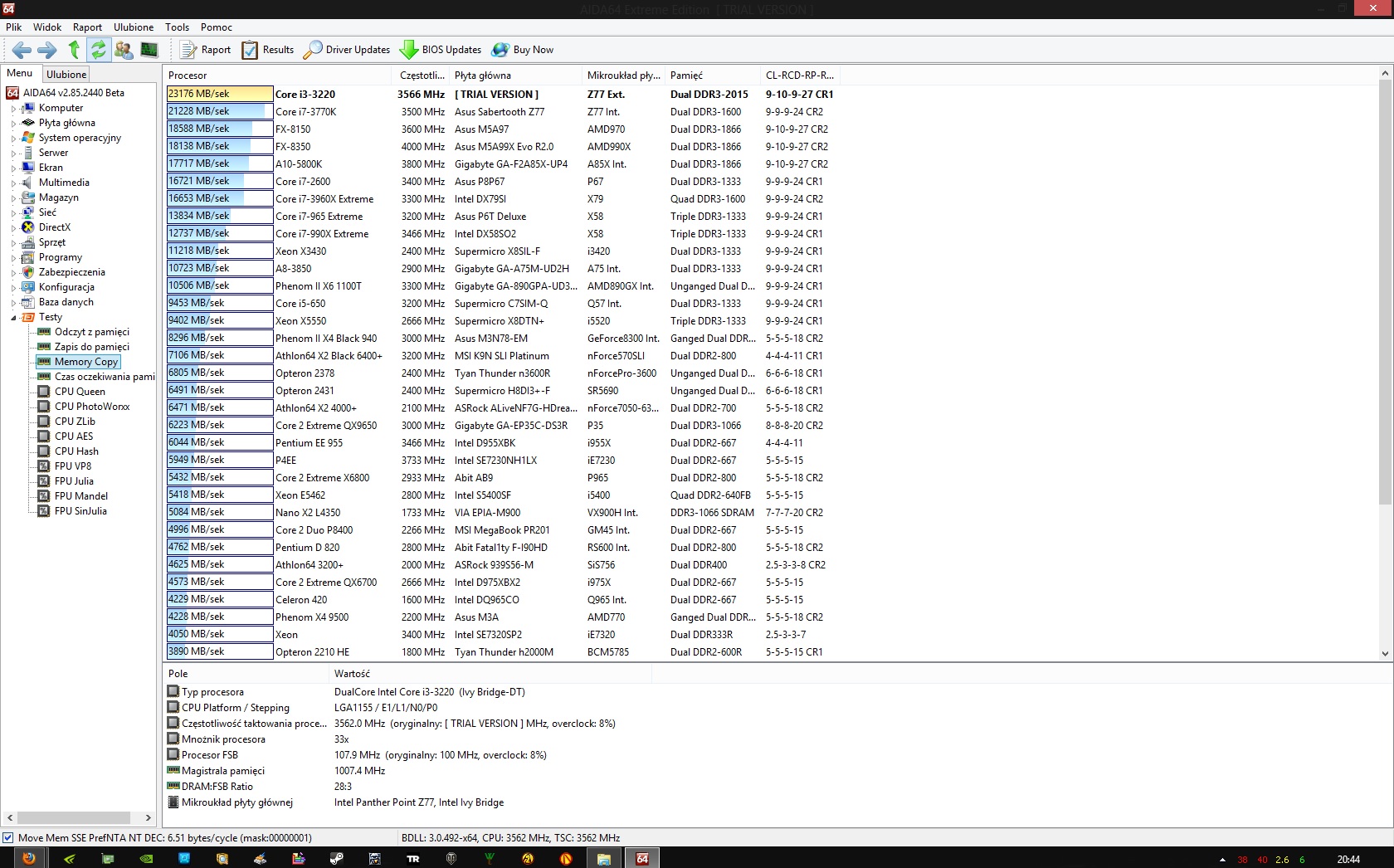Open File Explorer from the taskbar

tap(603, 858)
